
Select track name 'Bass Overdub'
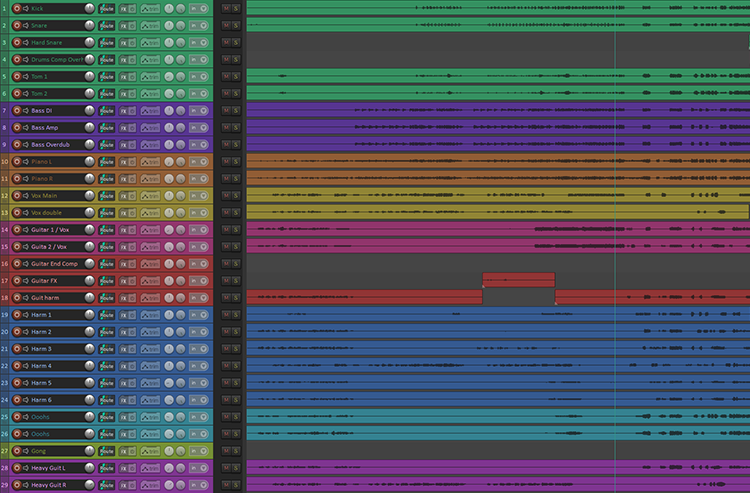50,144
